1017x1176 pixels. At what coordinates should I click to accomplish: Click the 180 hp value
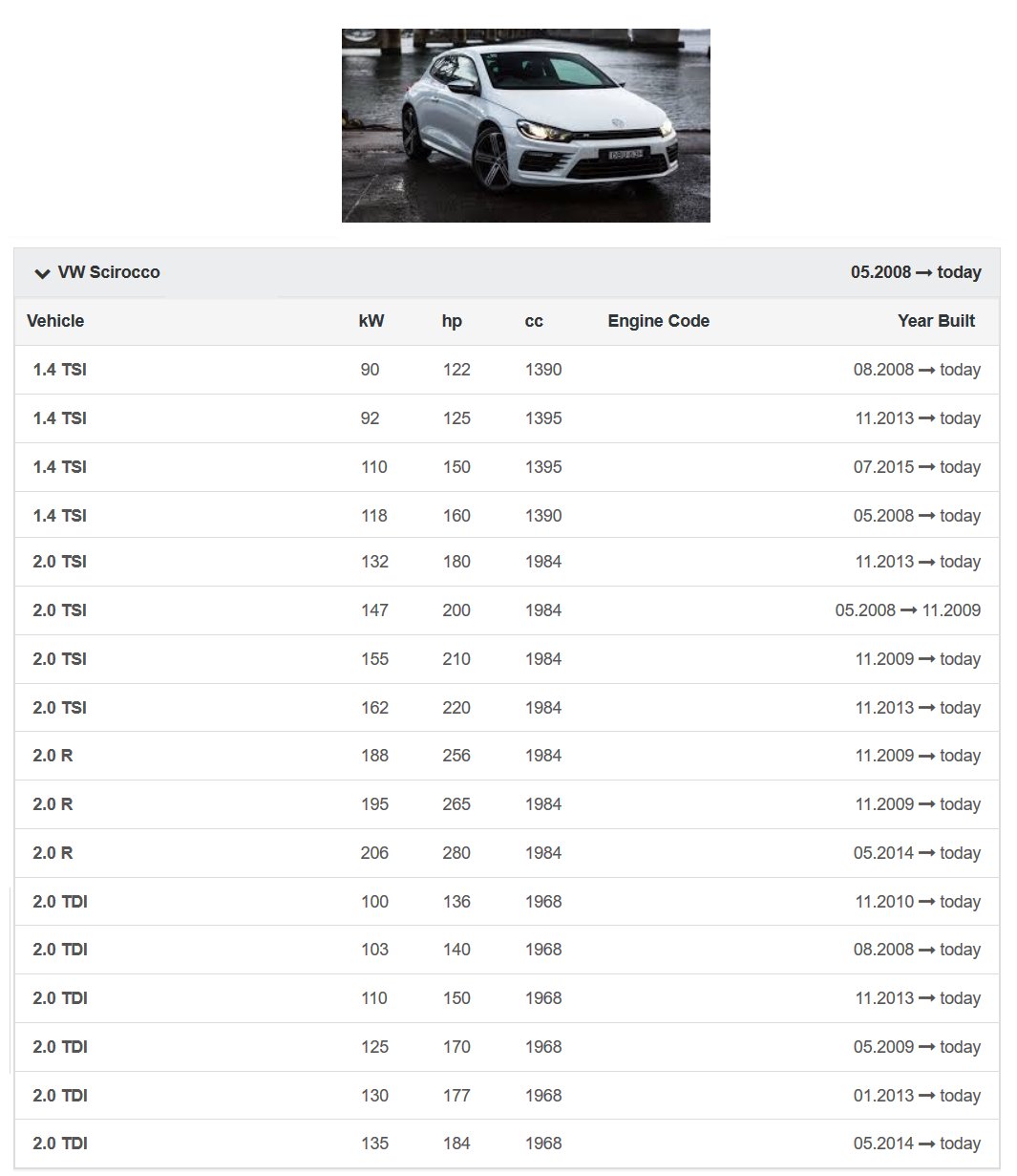[456, 562]
